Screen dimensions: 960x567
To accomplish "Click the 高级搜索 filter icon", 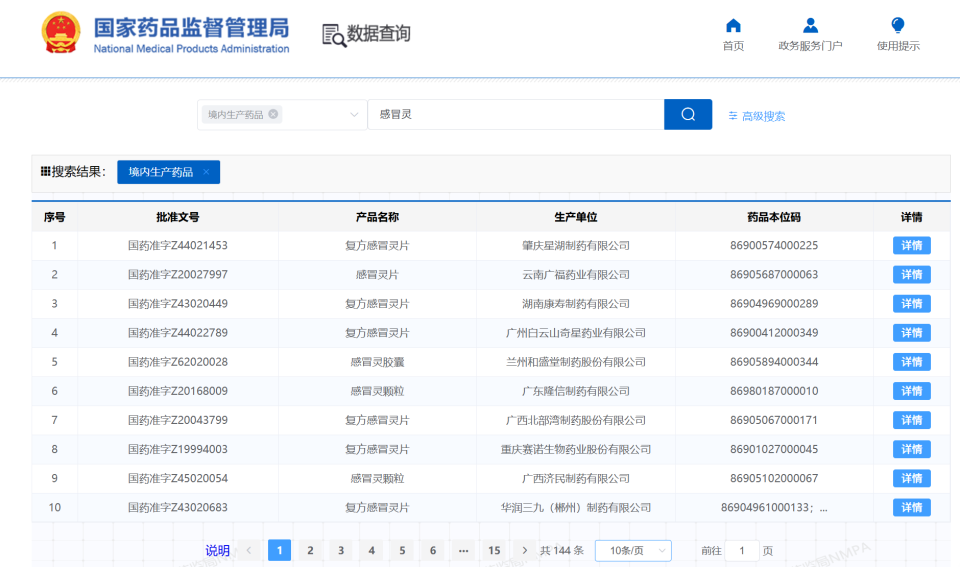I will coord(732,116).
